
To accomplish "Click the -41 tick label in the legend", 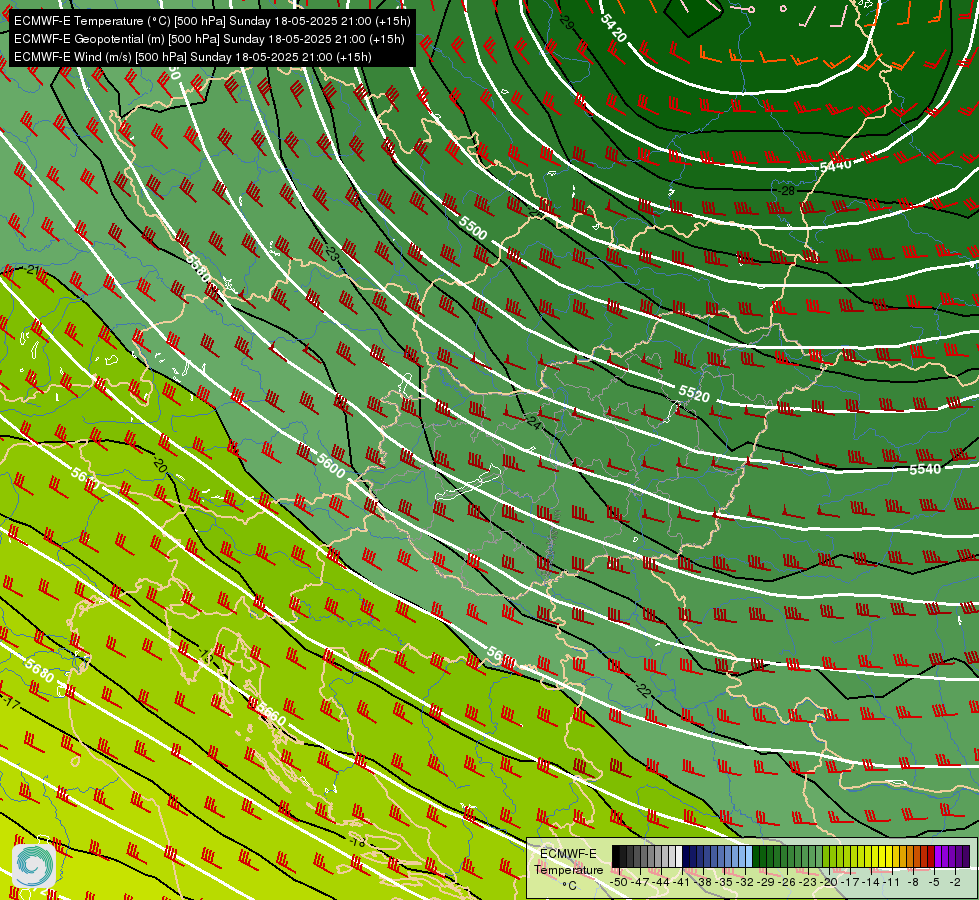I will (x=682, y=882).
